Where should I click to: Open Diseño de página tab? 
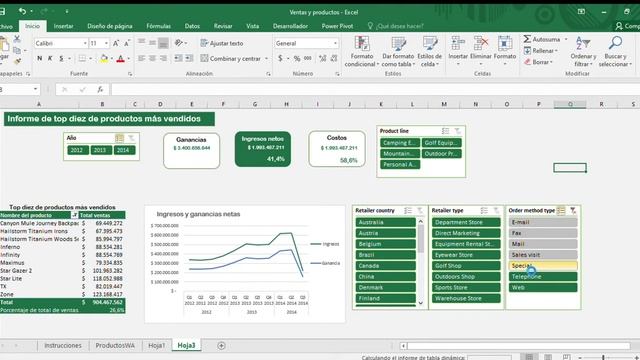coord(110,26)
